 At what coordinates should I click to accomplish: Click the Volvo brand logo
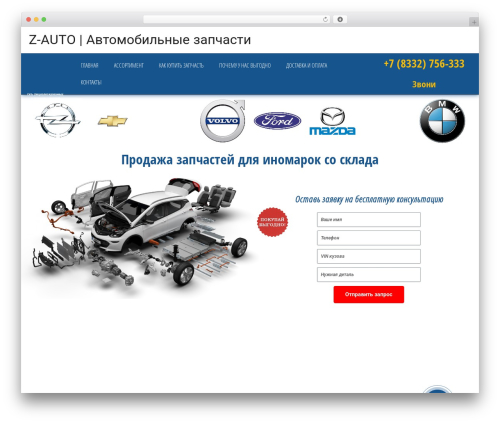[223, 120]
